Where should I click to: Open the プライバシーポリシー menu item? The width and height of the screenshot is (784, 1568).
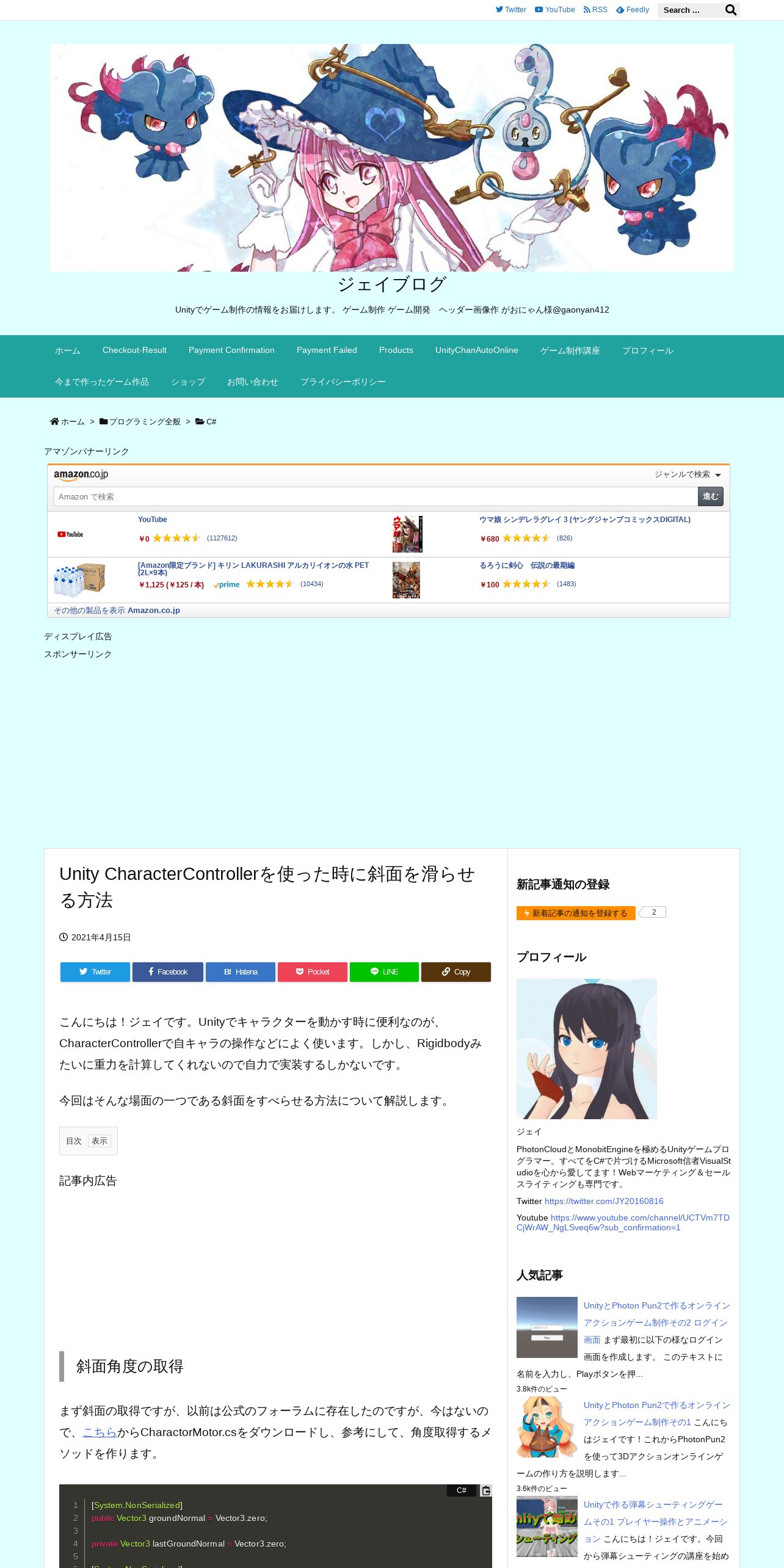[343, 382]
